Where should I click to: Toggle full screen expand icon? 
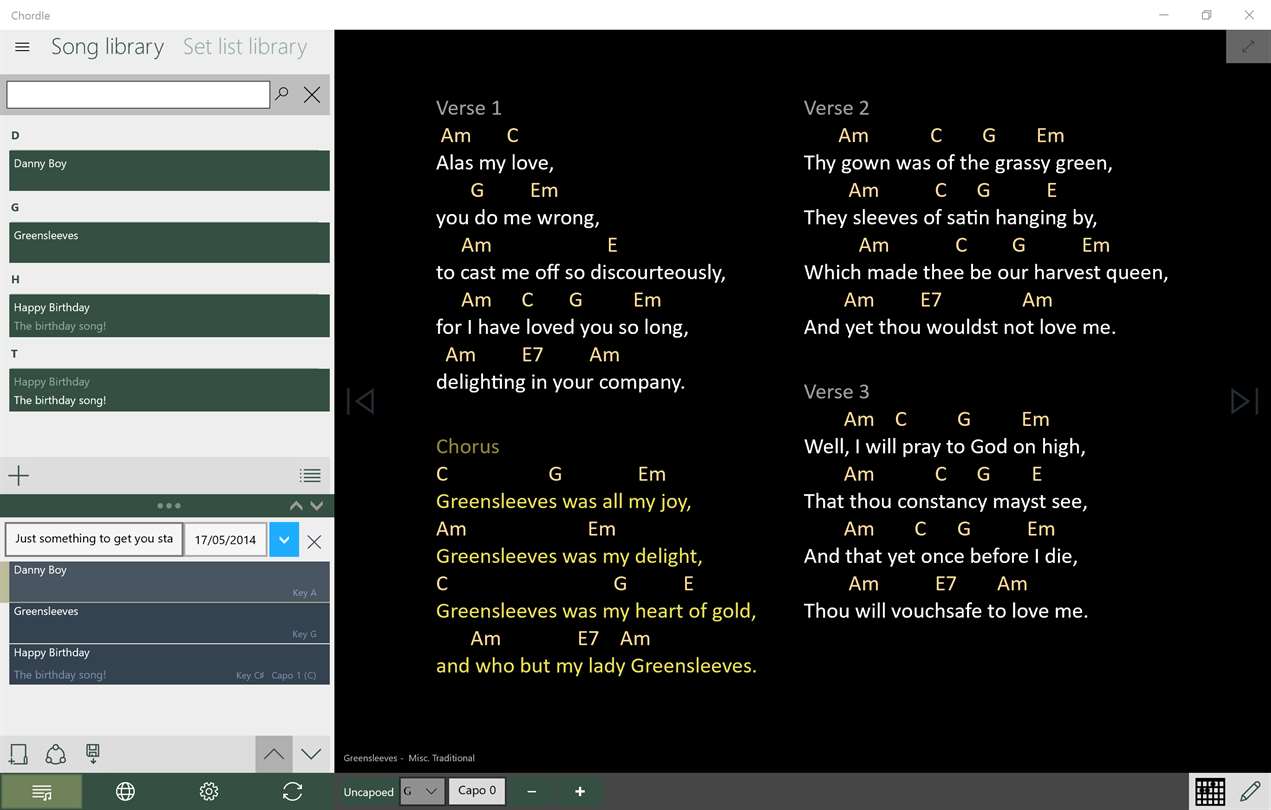[x=1248, y=47]
